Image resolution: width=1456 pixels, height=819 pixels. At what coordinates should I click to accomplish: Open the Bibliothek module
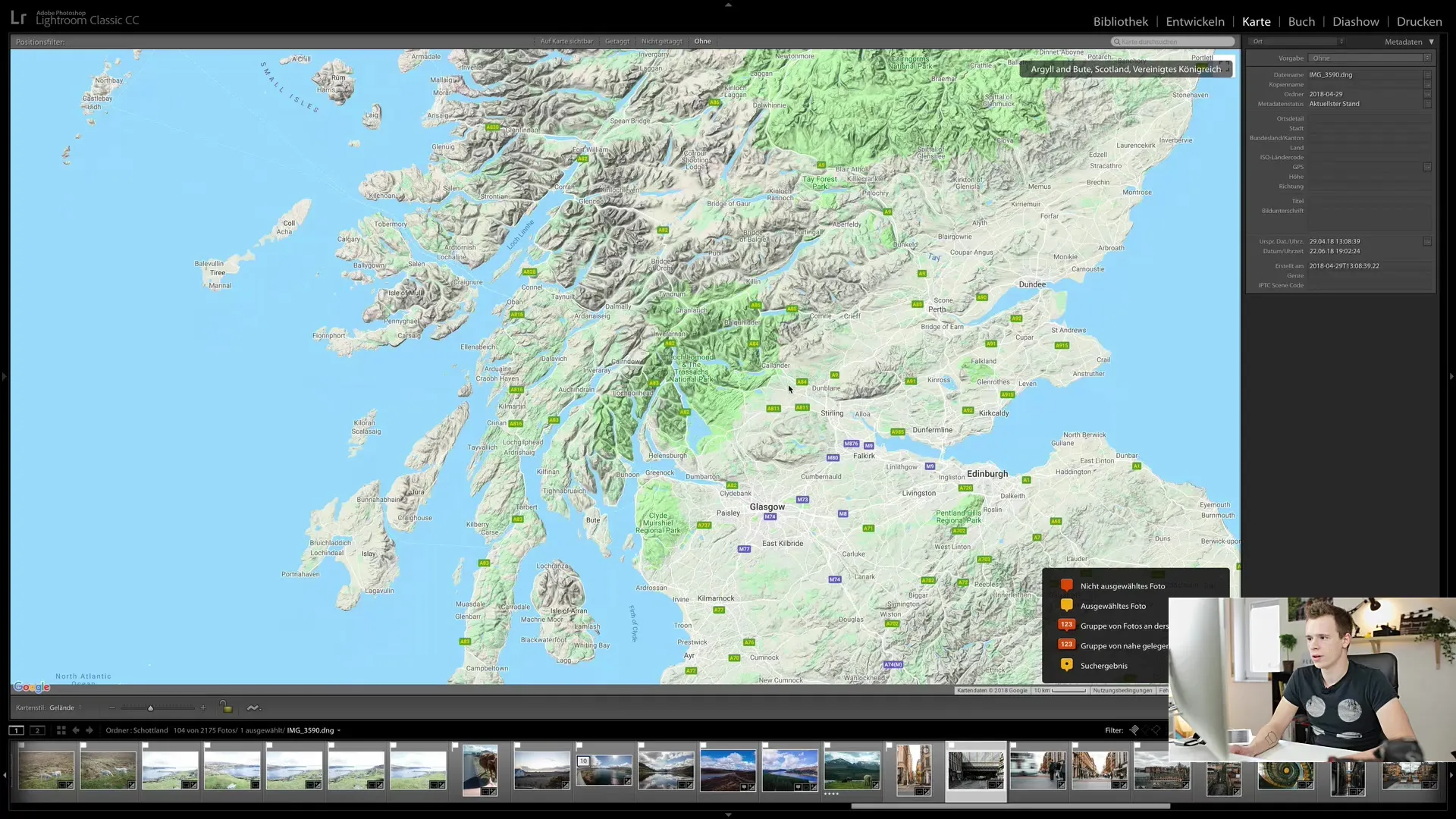[x=1120, y=21]
